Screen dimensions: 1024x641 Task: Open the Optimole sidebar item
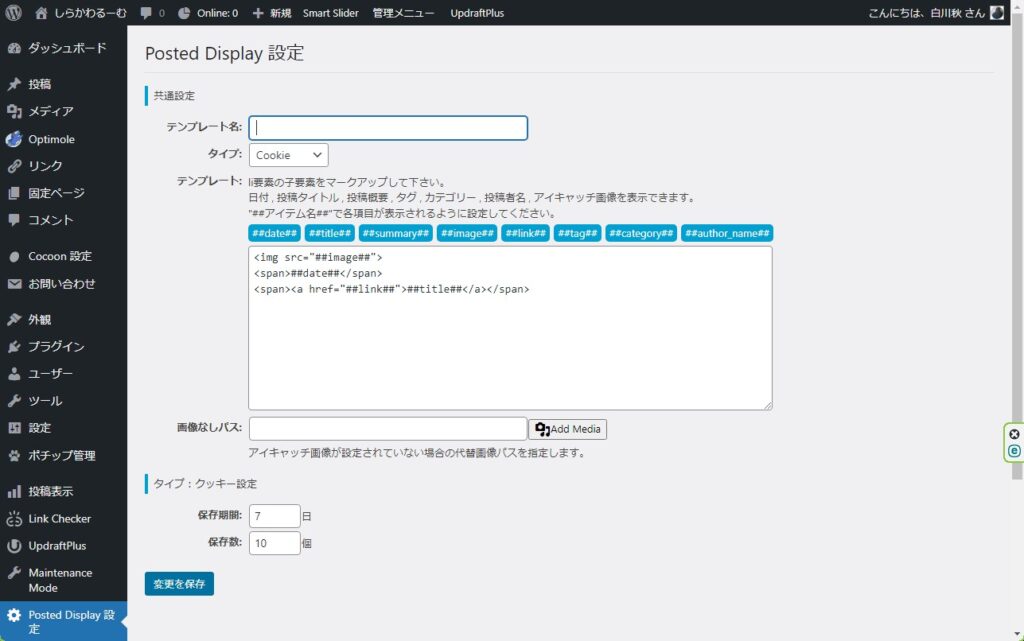tap(50, 139)
